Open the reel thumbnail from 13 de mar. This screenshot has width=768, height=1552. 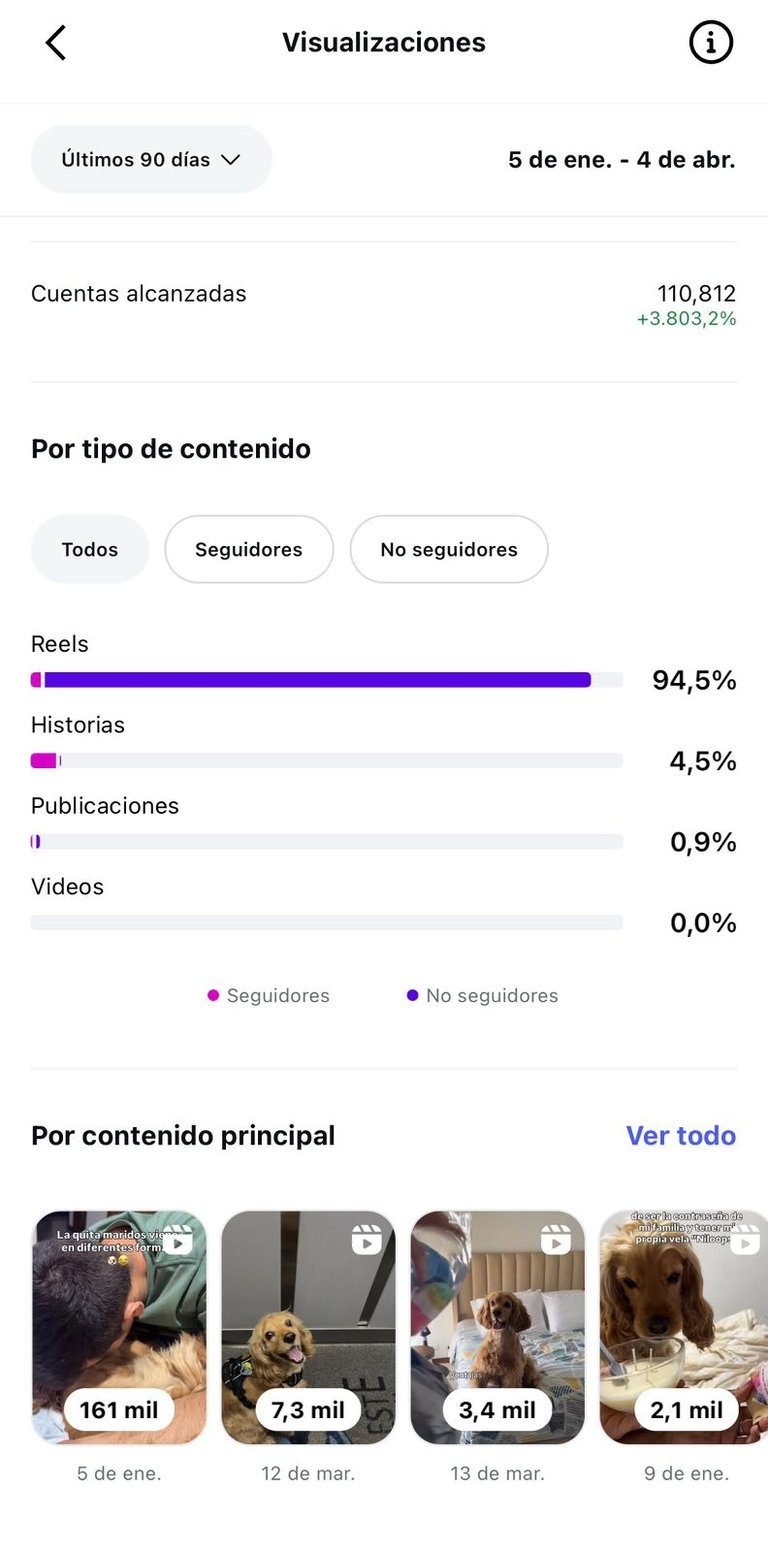(x=497, y=1327)
